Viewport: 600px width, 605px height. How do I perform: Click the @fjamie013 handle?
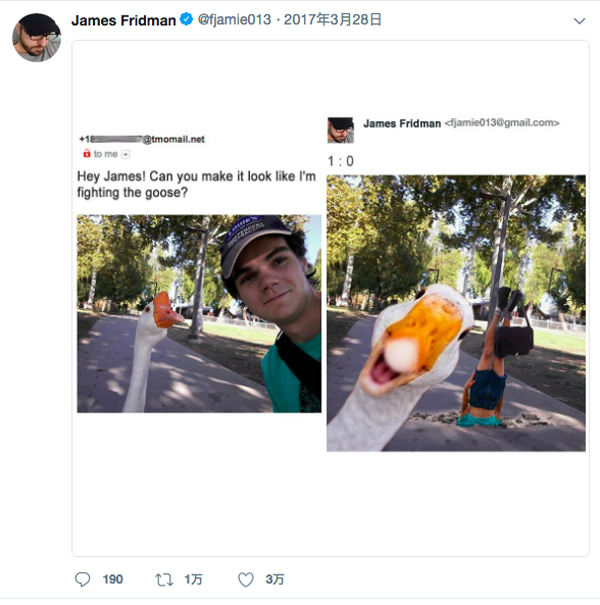tap(233, 20)
